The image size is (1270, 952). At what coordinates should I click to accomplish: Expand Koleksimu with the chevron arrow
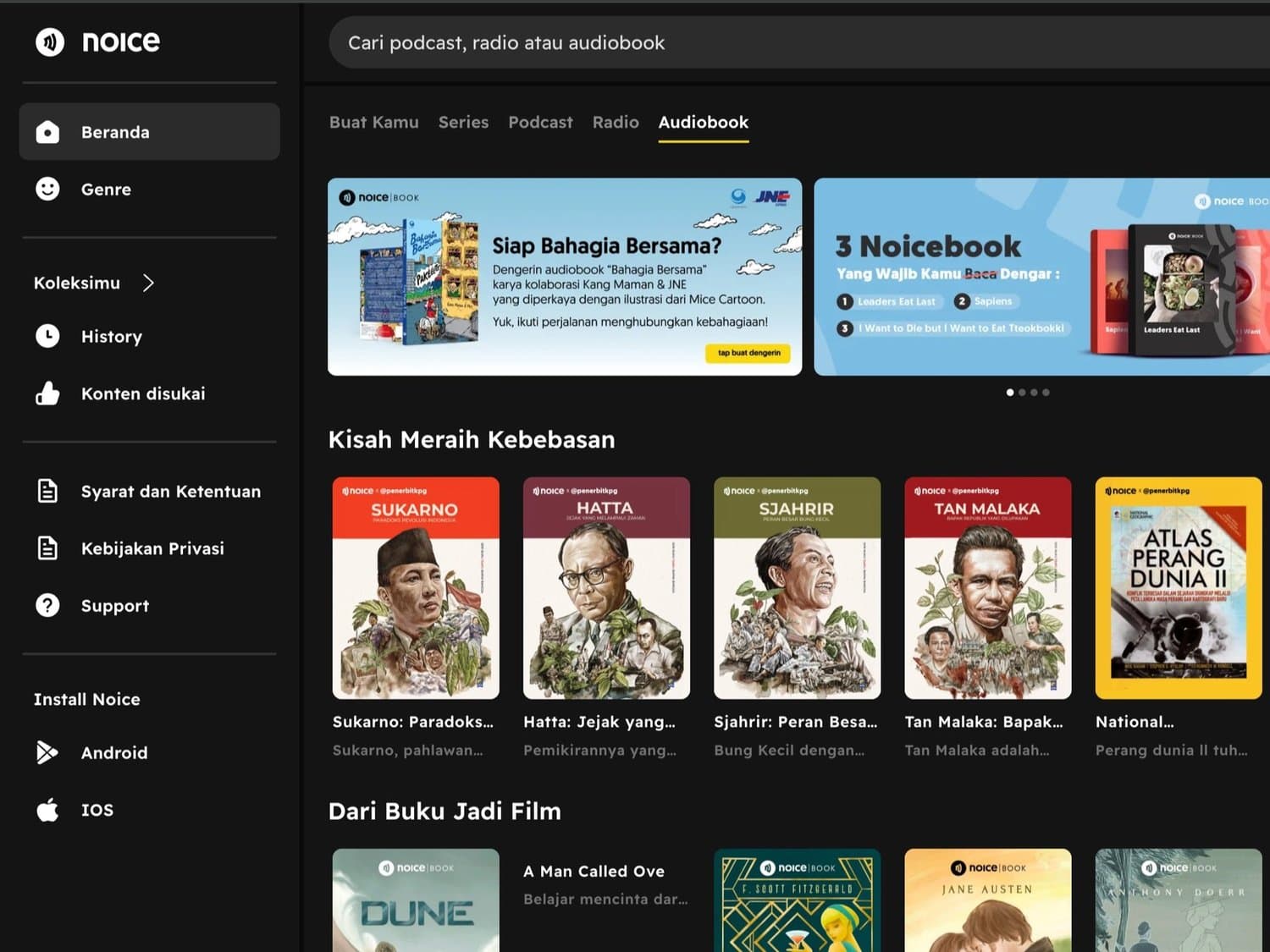coord(148,283)
